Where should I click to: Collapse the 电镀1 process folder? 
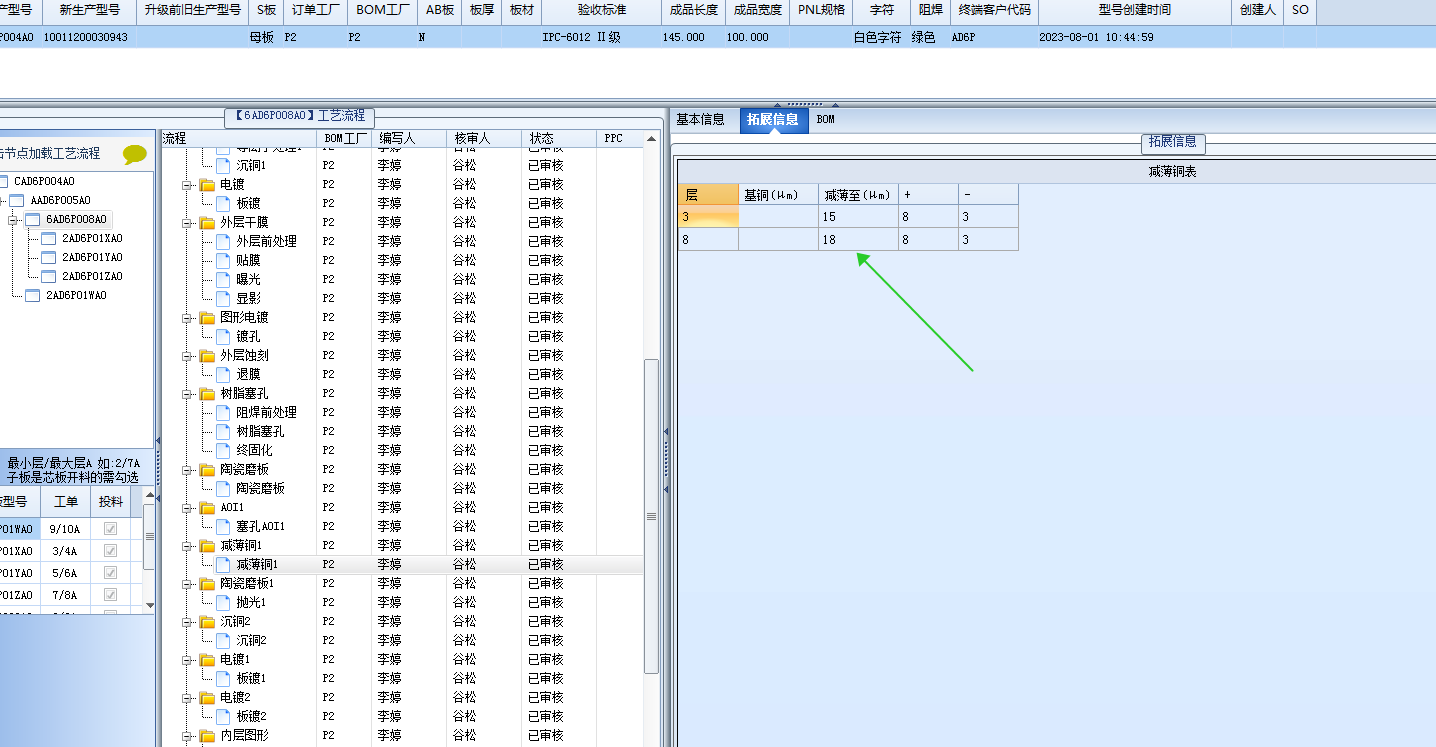tap(187, 660)
